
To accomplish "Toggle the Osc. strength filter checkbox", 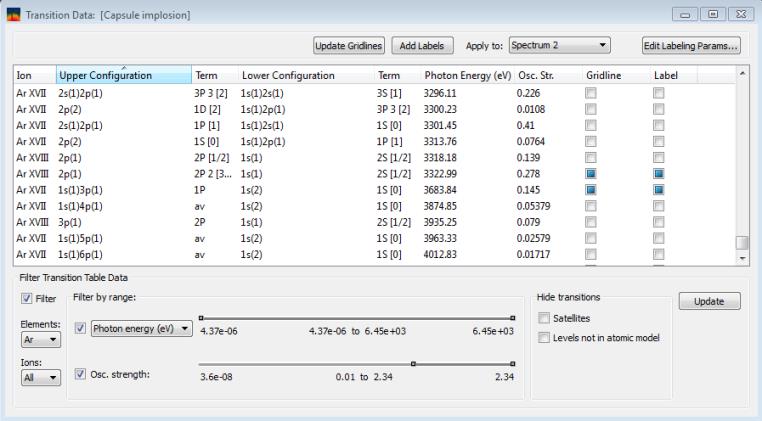I will [81, 375].
